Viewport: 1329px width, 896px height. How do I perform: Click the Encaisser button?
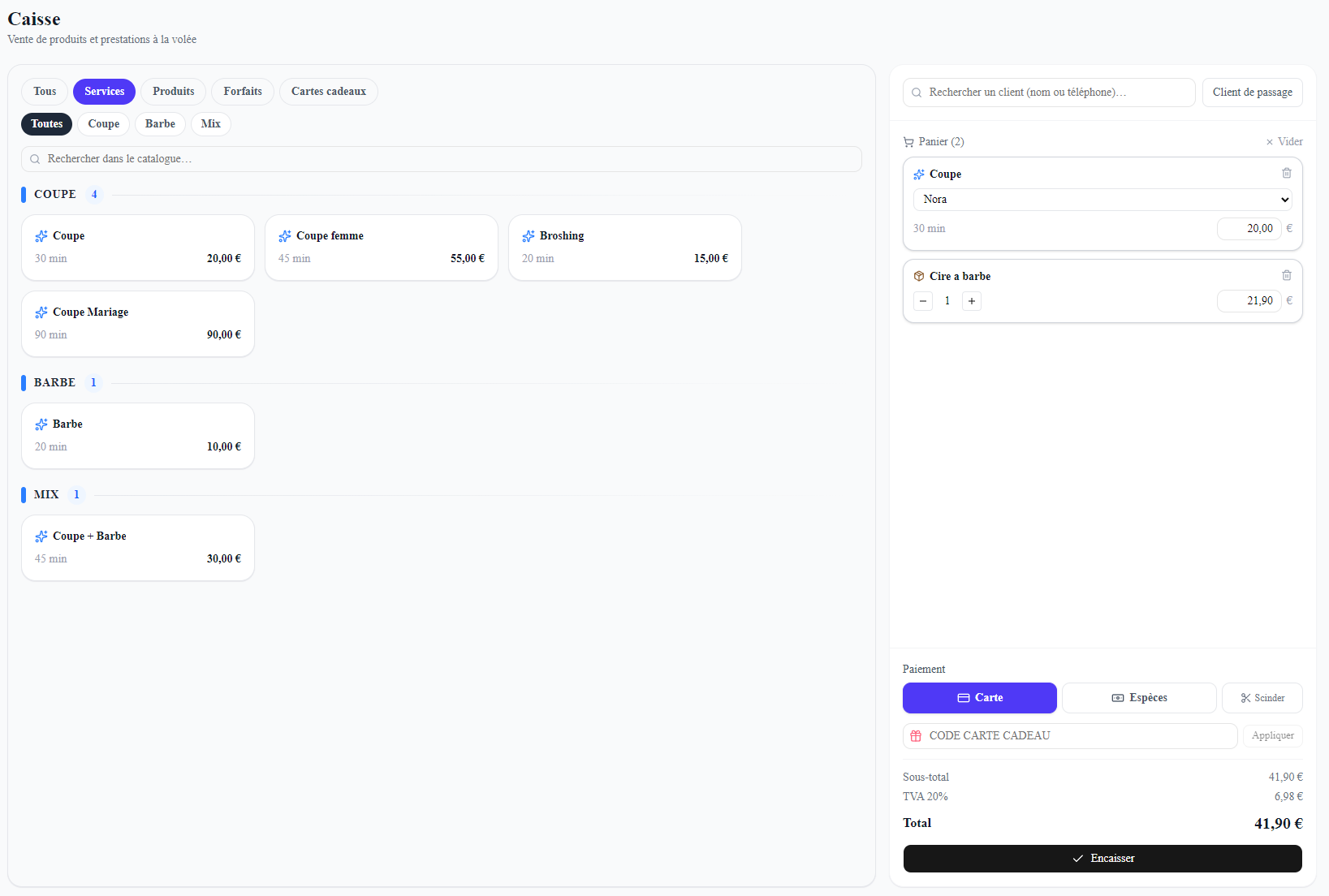point(1102,859)
